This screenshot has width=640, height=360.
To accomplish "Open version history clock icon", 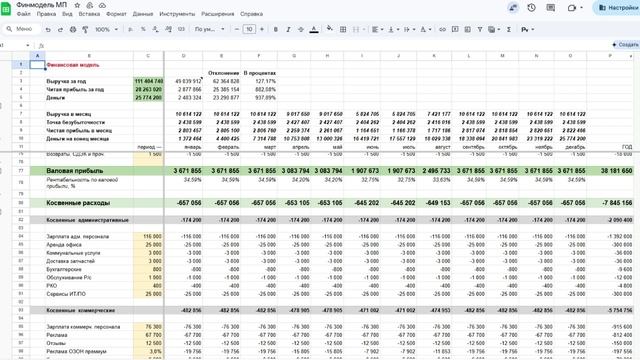I will 531,7.
